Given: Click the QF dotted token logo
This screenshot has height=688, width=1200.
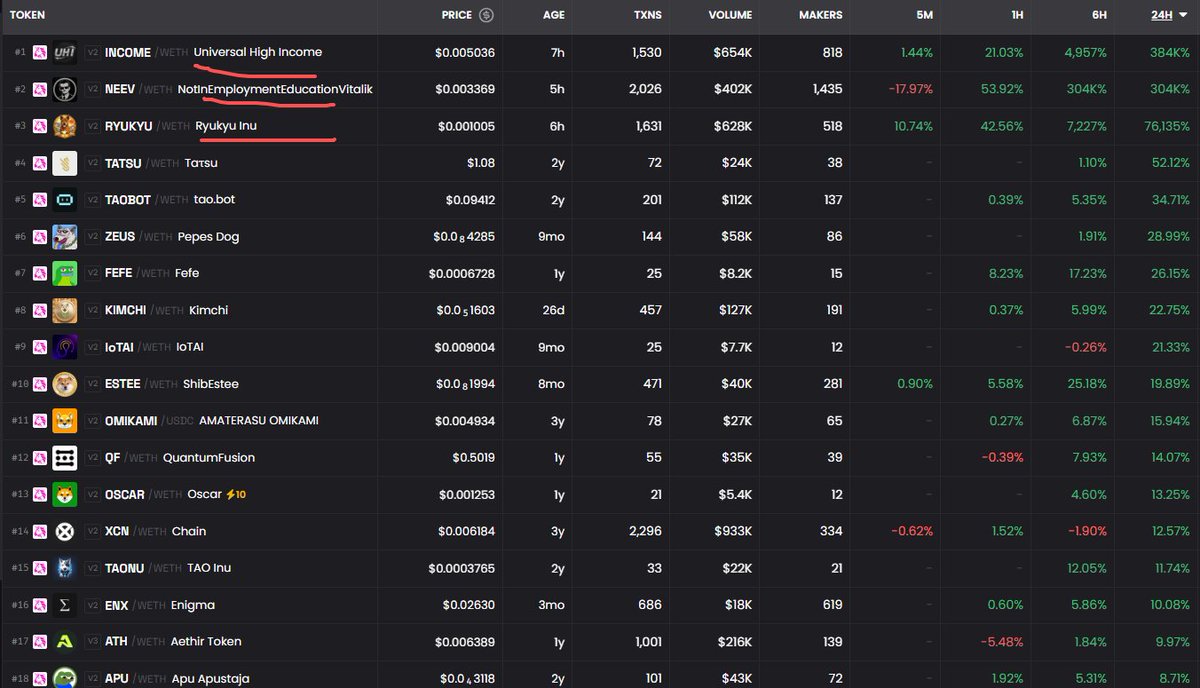Looking at the screenshot, I should (65, 458).
